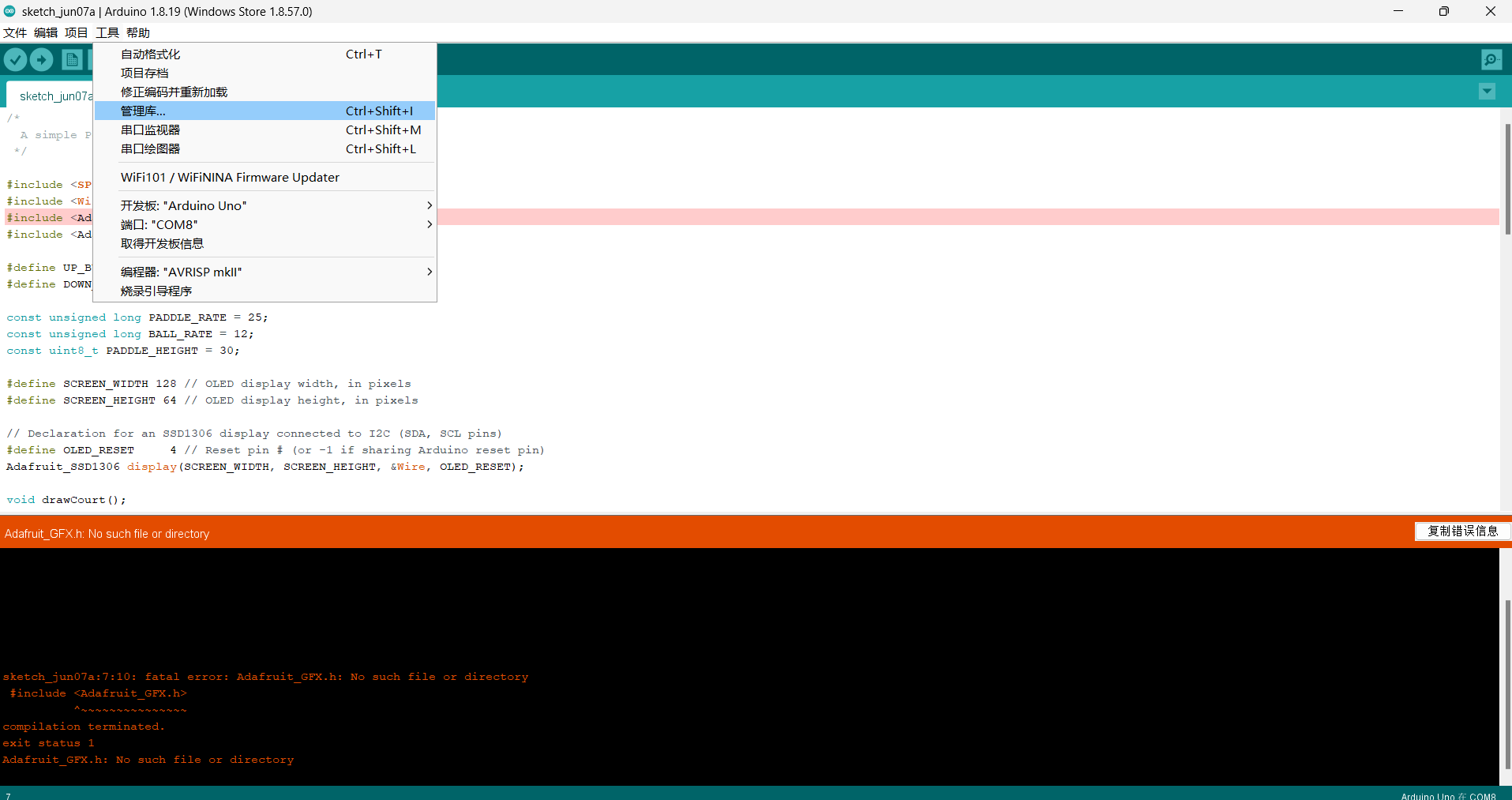Viewport: 1512px width, 800px height.
Task: Open the 文件 menu
Action: 15,32
